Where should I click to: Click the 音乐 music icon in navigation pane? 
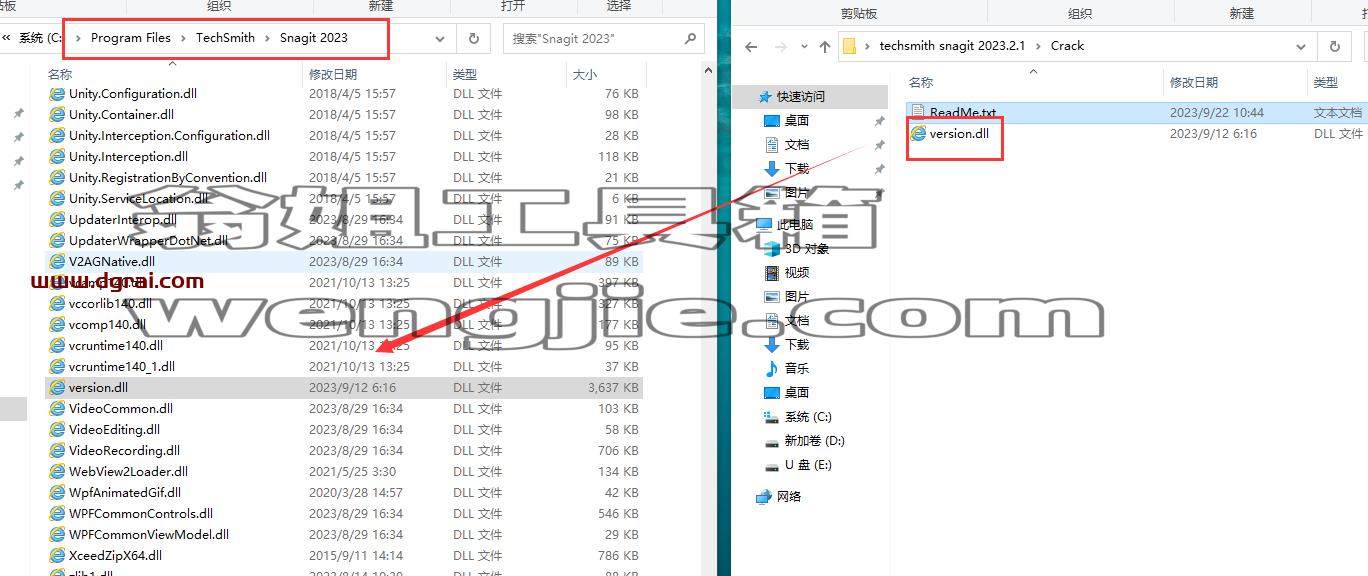(772, 369)
